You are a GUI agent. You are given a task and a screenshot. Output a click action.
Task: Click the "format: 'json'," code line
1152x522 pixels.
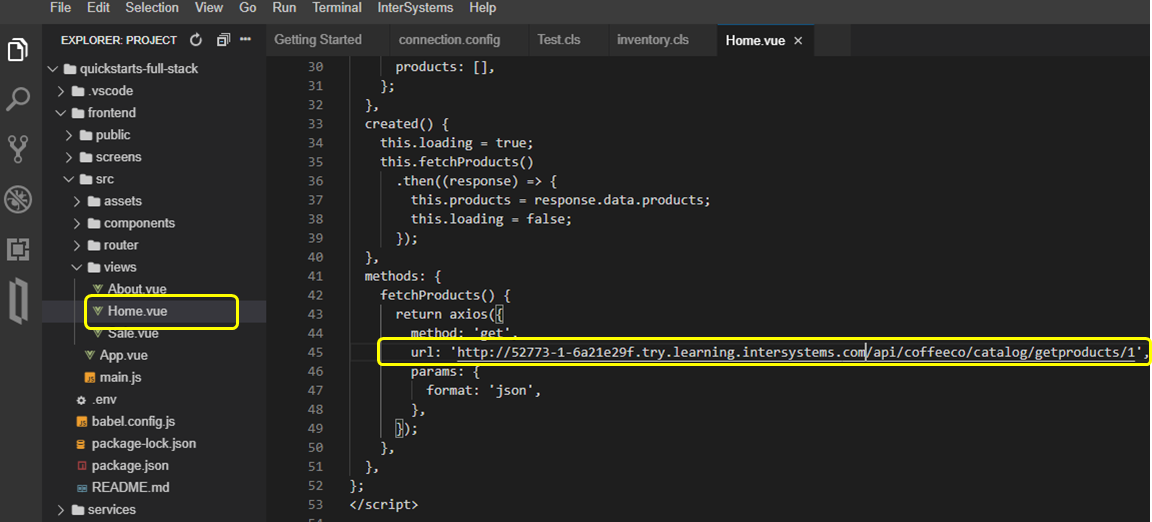483,391
